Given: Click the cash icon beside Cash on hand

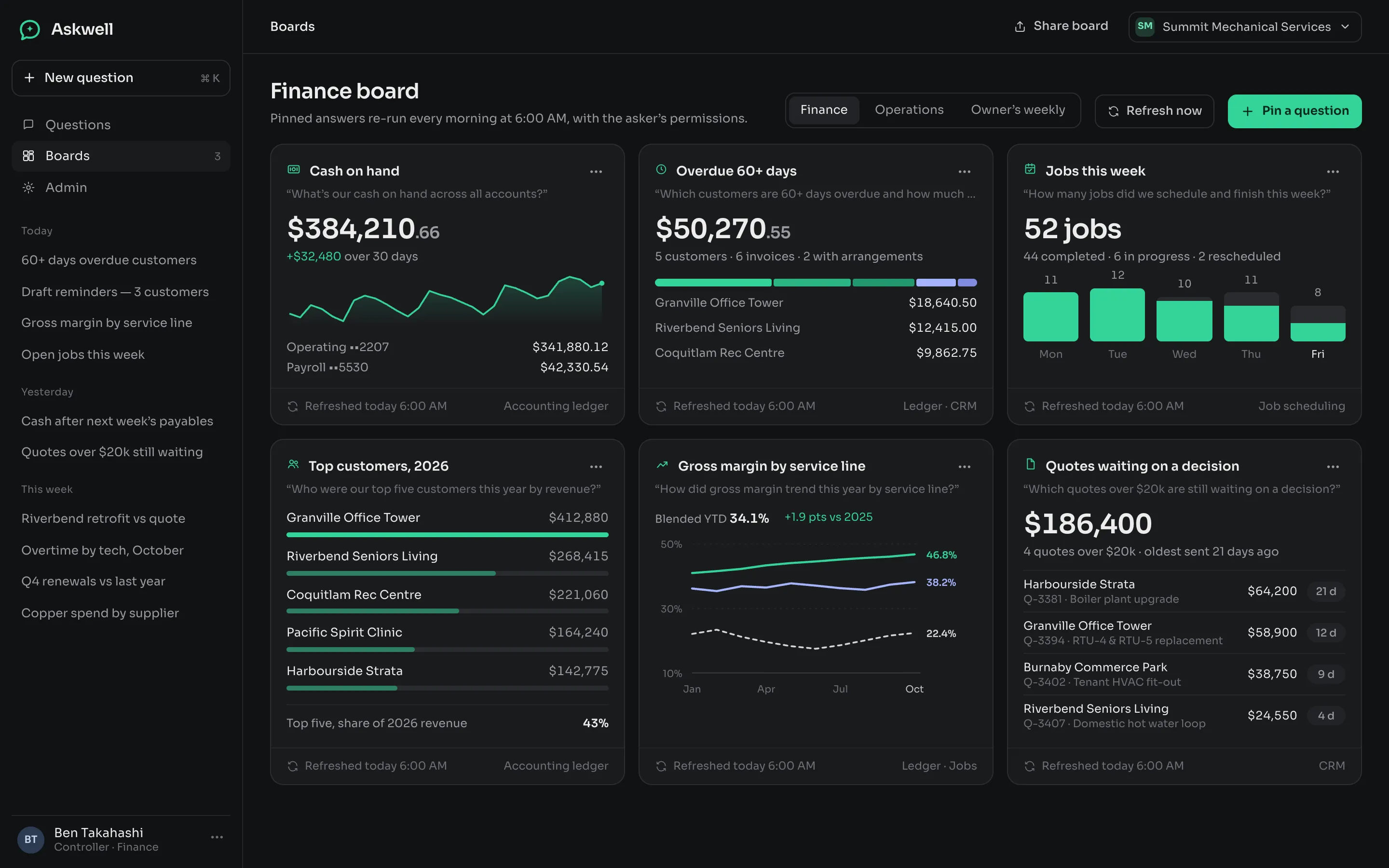Looking at the screenshot, I should tap(294, 169).
